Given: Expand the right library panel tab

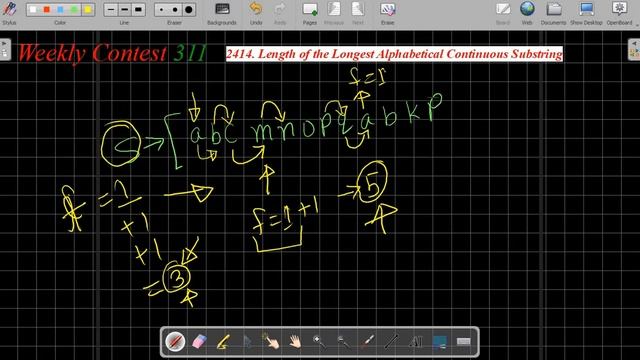Looking at the screenshot, I should coord(634,49).
